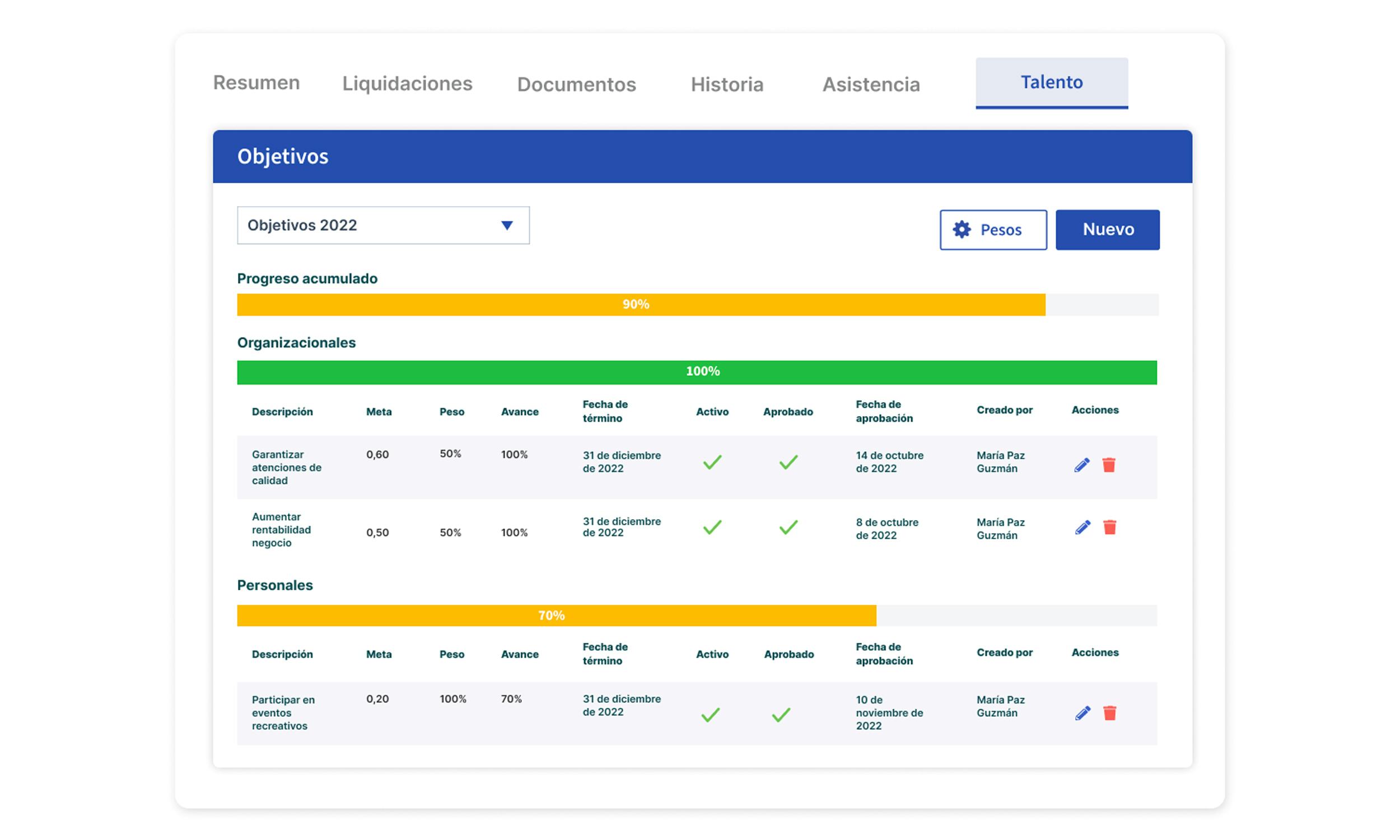Edit the 'Garantizar atenciones de calidad' objective
The image size is (1400, 840).
(x=1082, y=464)
